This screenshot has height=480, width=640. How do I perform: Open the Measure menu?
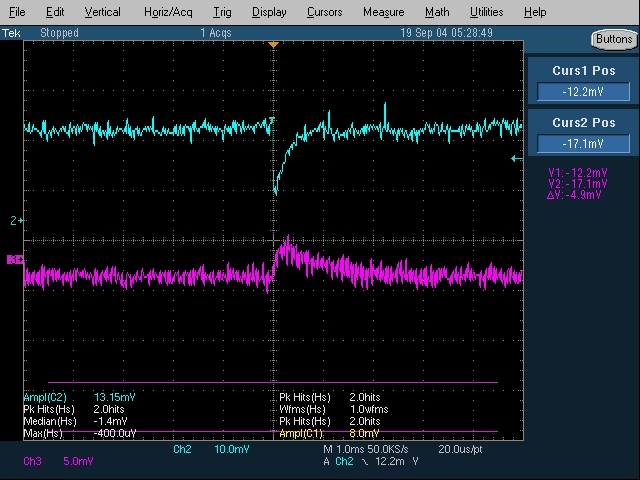pos(383,12)
